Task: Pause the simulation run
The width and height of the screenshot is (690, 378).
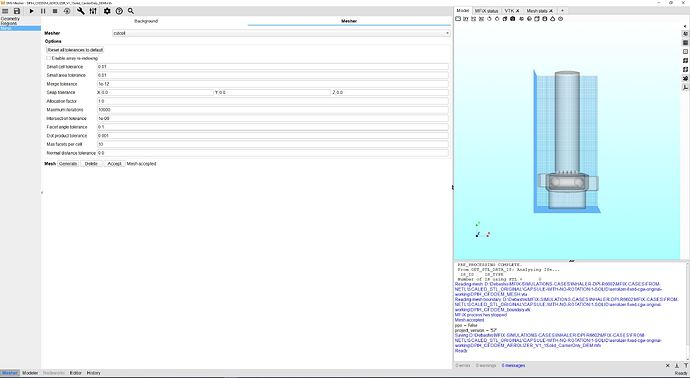Action: coord(43,11)
